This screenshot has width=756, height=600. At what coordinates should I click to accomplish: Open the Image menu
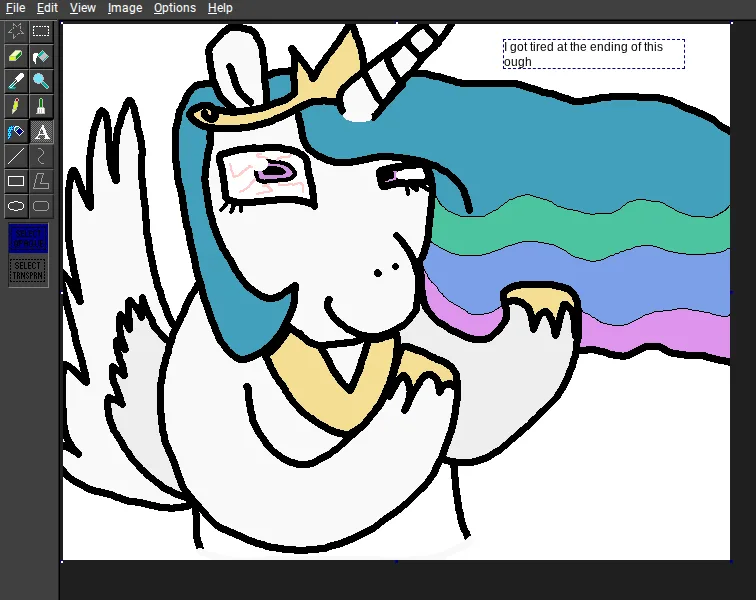click(125, 8)
